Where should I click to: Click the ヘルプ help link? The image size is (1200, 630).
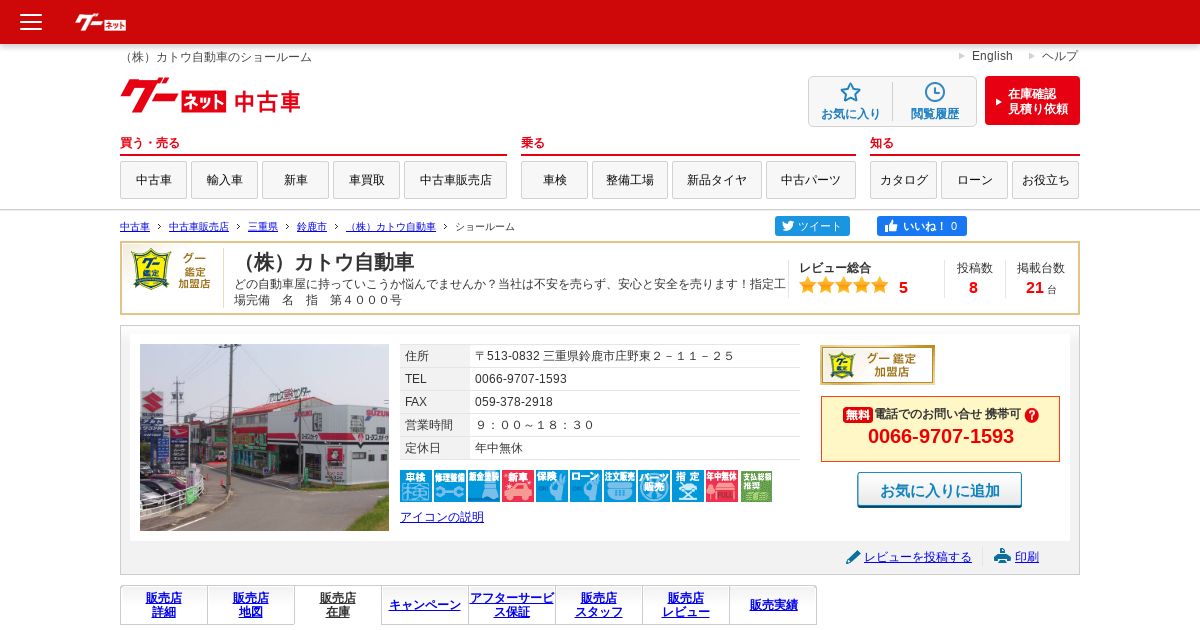(x=1060, y=56)
